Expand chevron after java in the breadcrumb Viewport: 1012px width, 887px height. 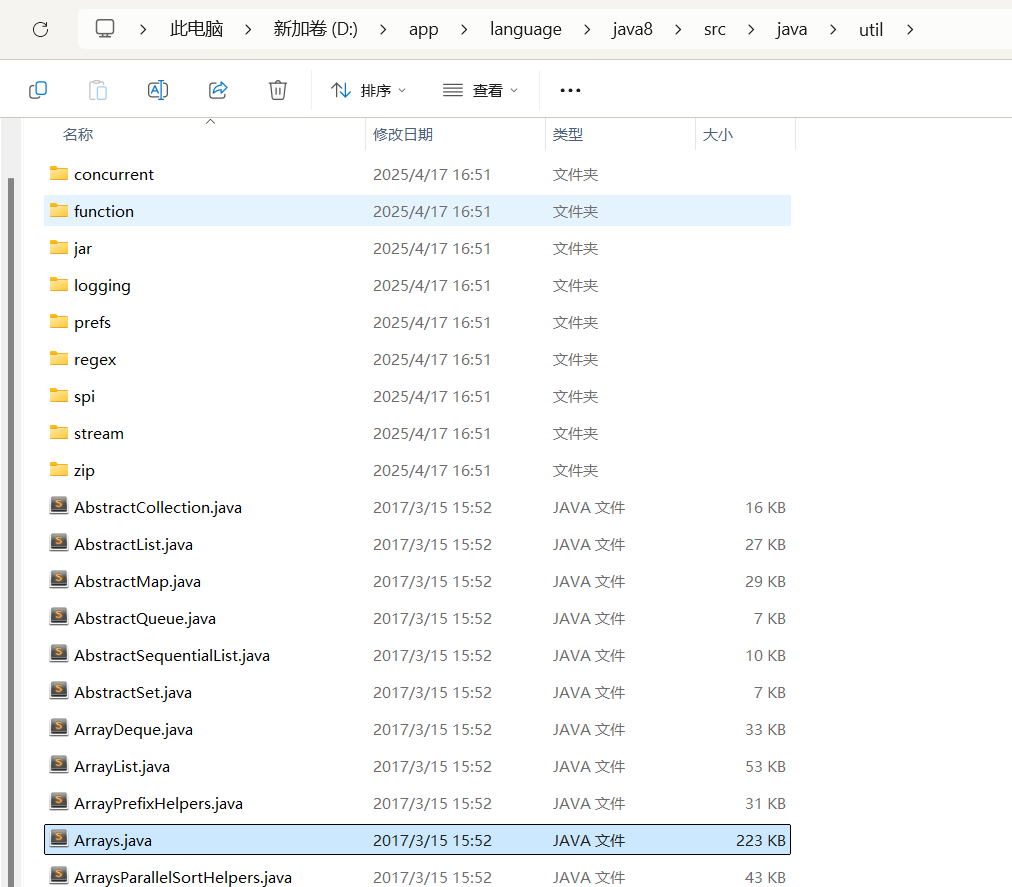[x=833, y=30]
